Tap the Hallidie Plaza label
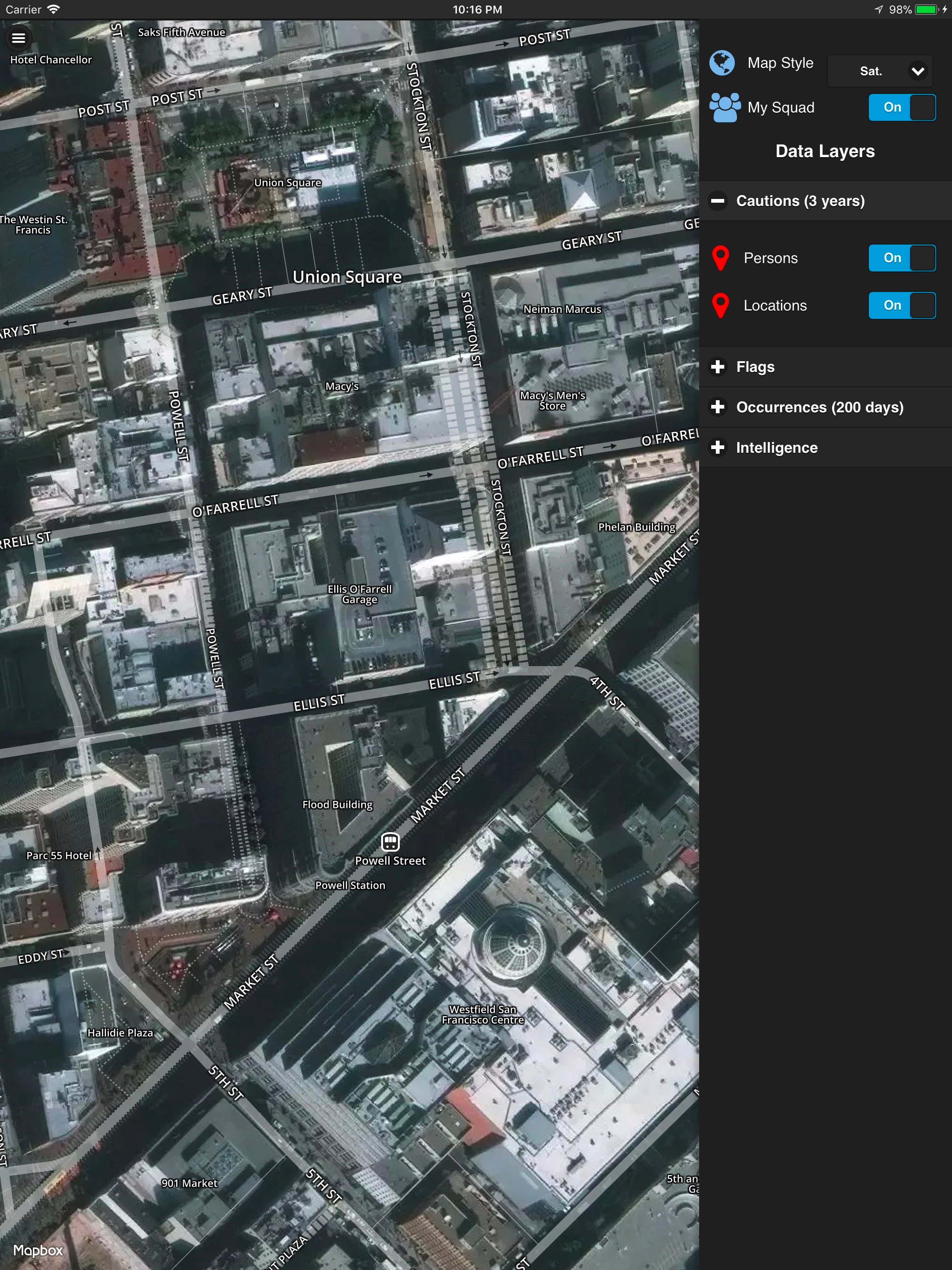This screenshot has width=952, height=1270. 120,1033
